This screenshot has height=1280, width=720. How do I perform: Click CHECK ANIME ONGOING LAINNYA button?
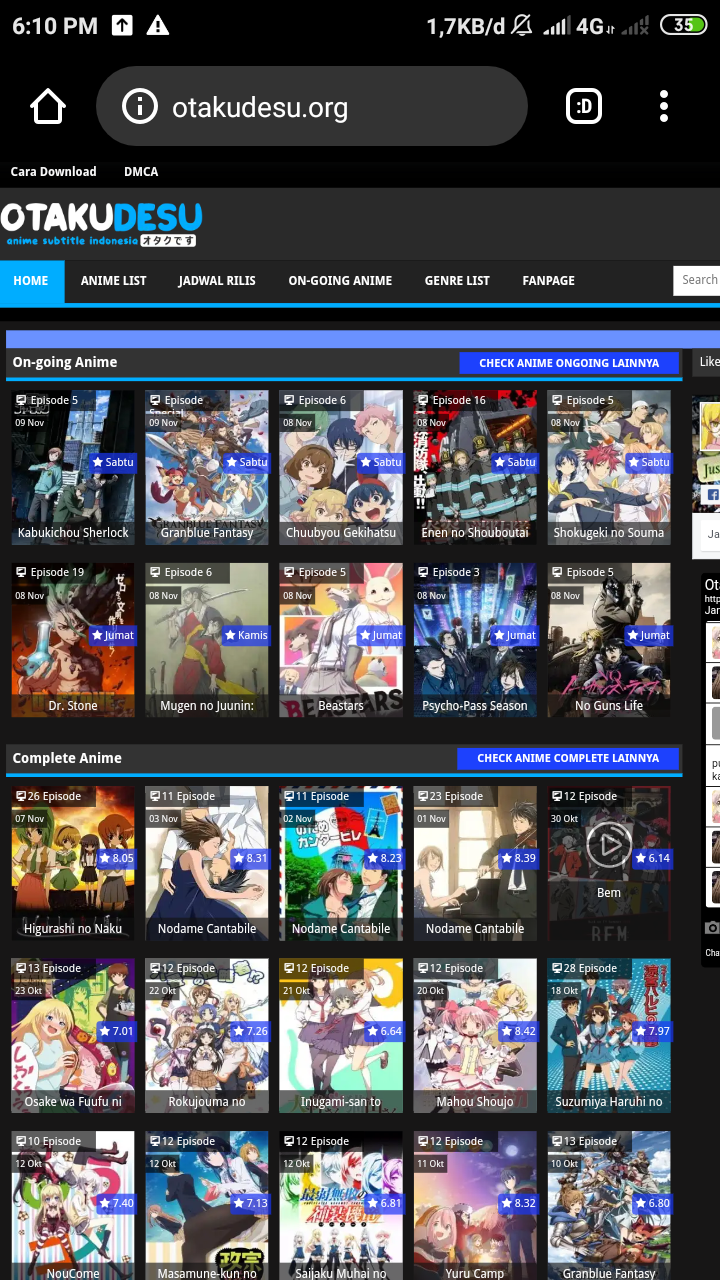569,363
